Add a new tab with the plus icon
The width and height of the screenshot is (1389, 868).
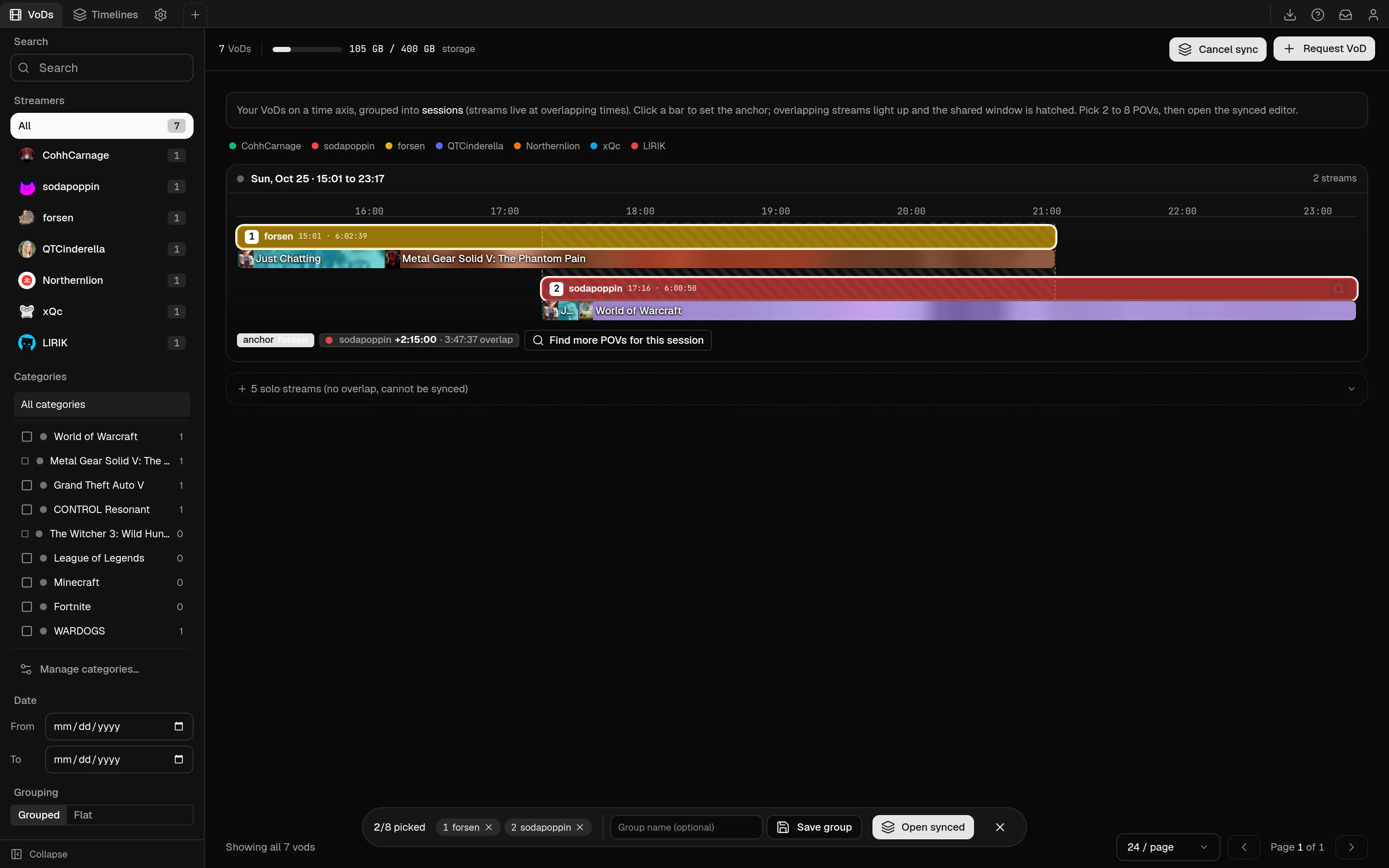coord(195,14)
